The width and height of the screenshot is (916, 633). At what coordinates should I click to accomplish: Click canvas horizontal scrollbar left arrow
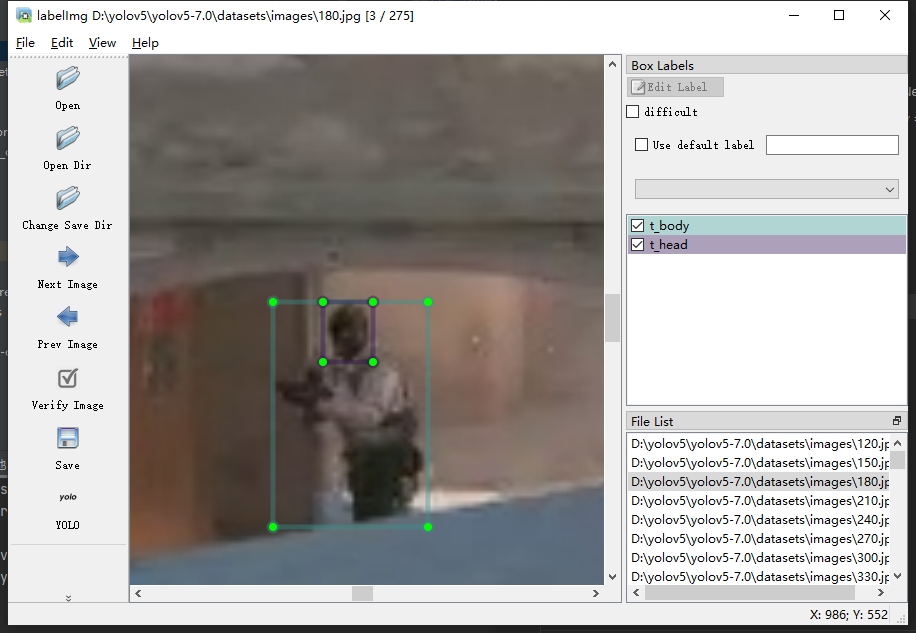(138, 593)
